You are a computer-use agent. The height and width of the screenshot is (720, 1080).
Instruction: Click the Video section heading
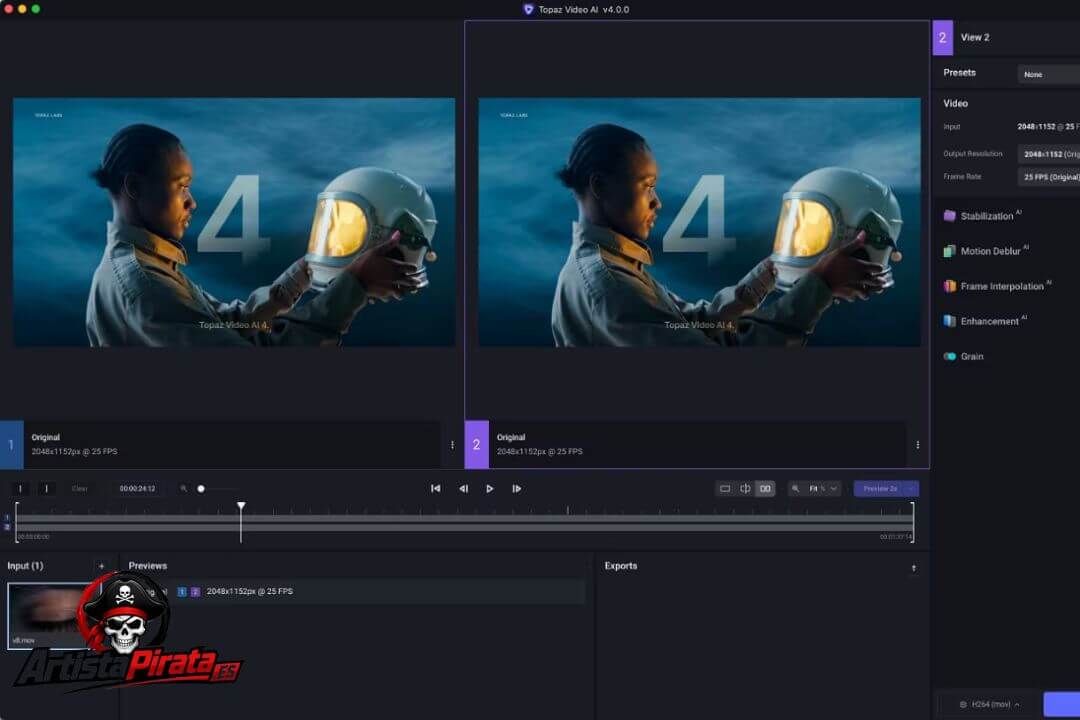click(955, 103)
